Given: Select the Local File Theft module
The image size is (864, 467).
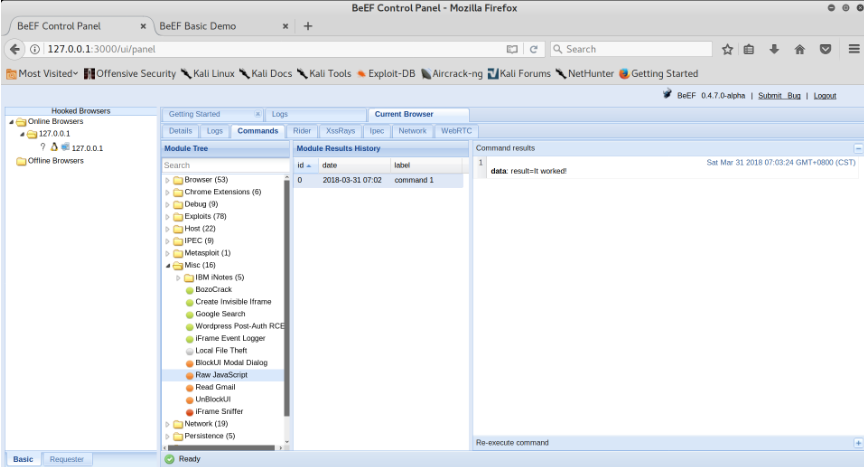Looking at the screenshot, I should [x=221, y=351].
